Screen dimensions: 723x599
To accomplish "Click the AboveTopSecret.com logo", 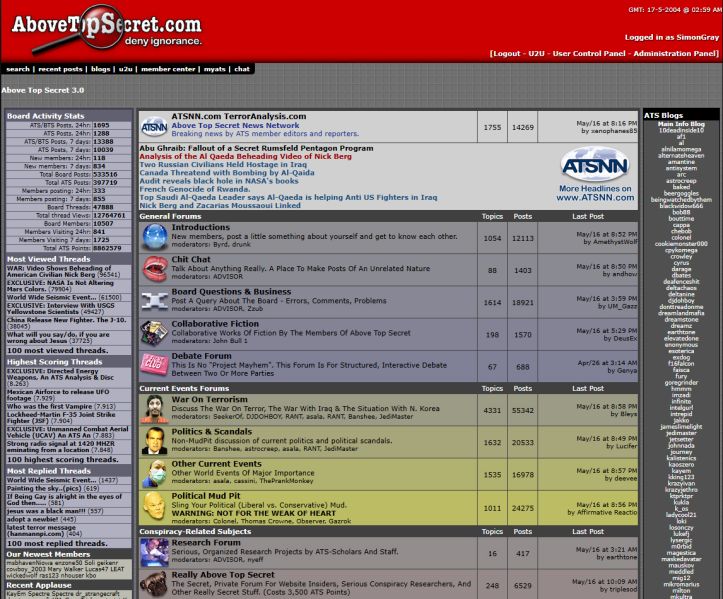I will (x=107, y=30).
